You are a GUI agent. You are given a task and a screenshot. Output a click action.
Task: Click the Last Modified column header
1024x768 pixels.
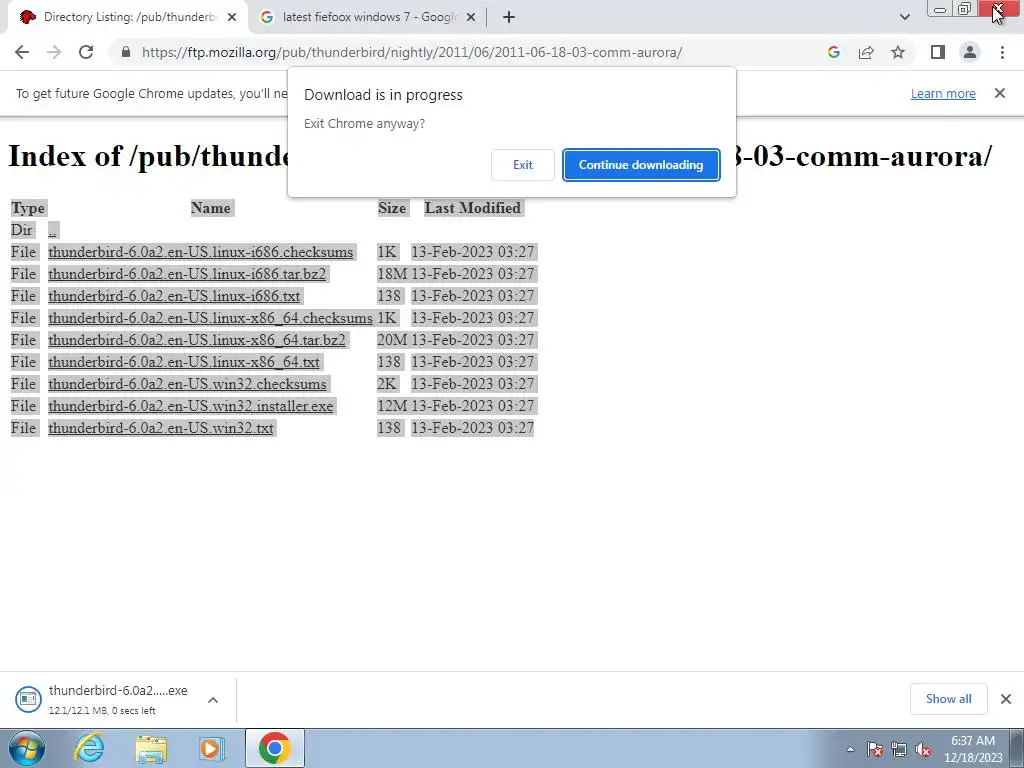[472, 208]
